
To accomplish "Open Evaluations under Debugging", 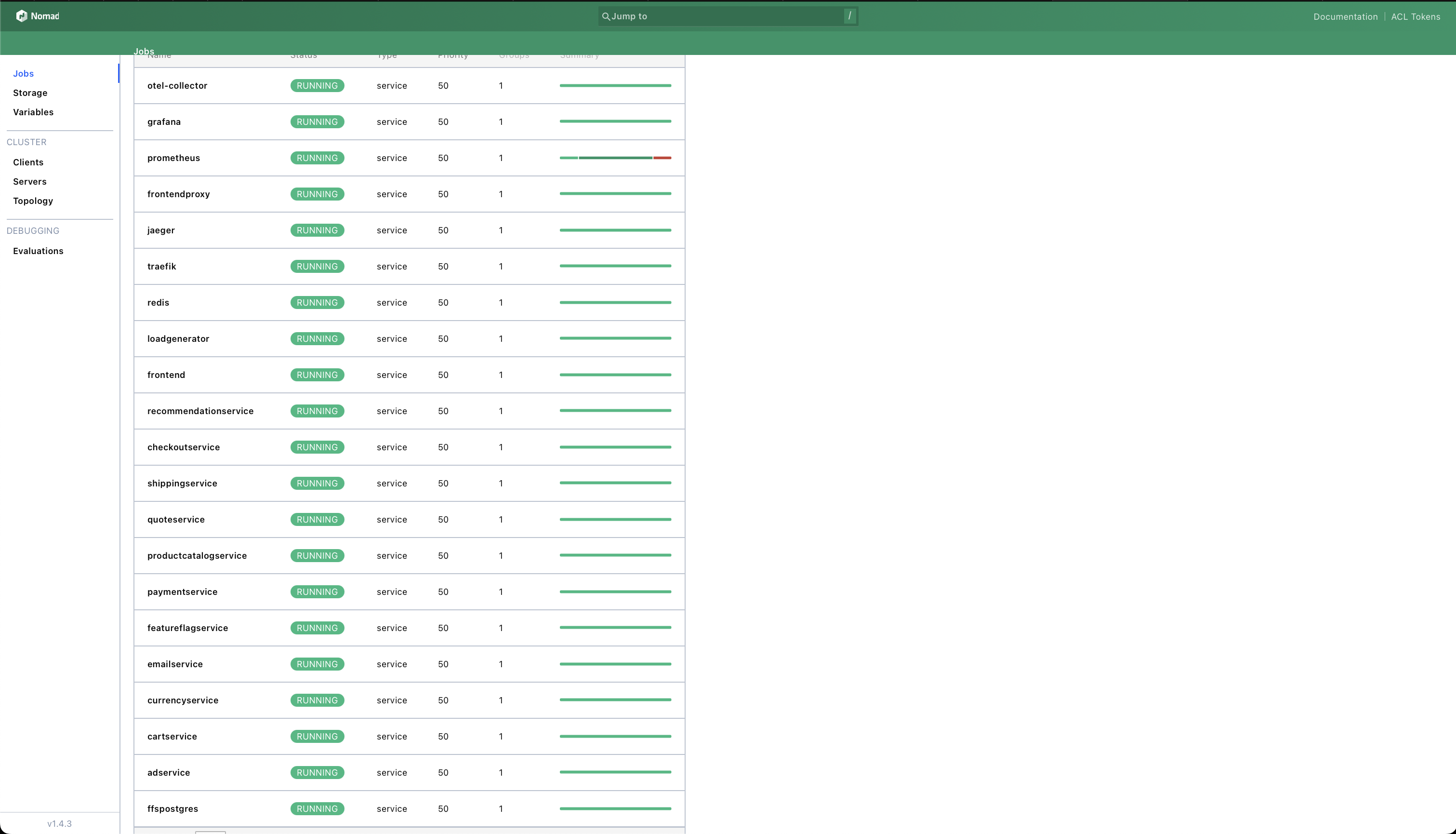I will (38, 250).
